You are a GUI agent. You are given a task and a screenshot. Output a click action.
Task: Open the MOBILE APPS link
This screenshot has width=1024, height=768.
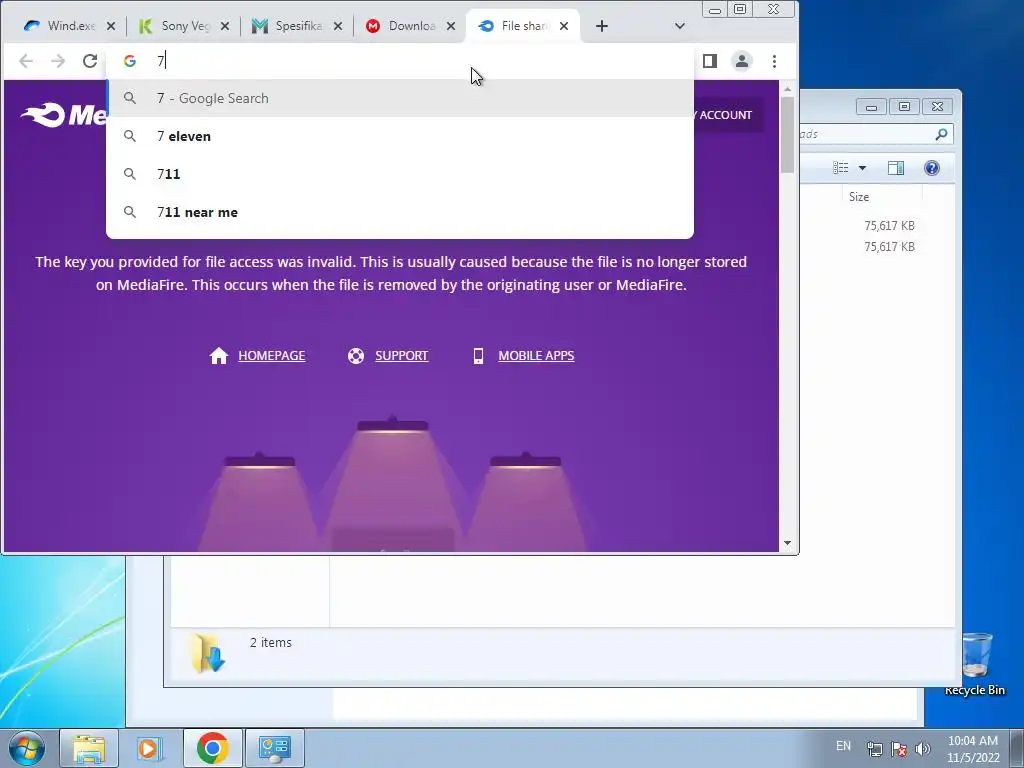[x=536, y=355]
